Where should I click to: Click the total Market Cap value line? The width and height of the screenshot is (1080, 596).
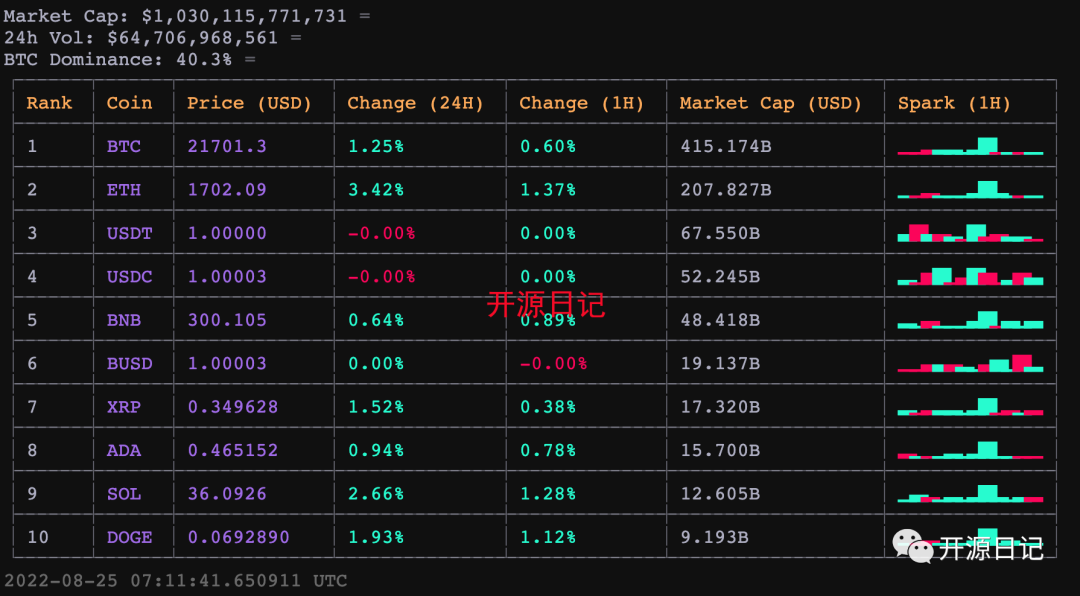pyautogui.click(x=187, y=16)
